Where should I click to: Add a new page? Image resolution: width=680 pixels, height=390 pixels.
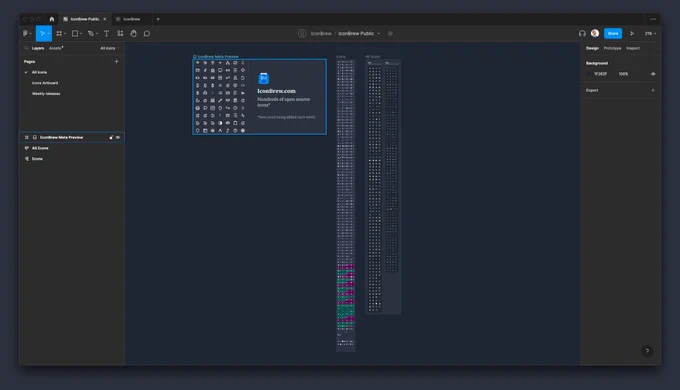tap(116, 62)
